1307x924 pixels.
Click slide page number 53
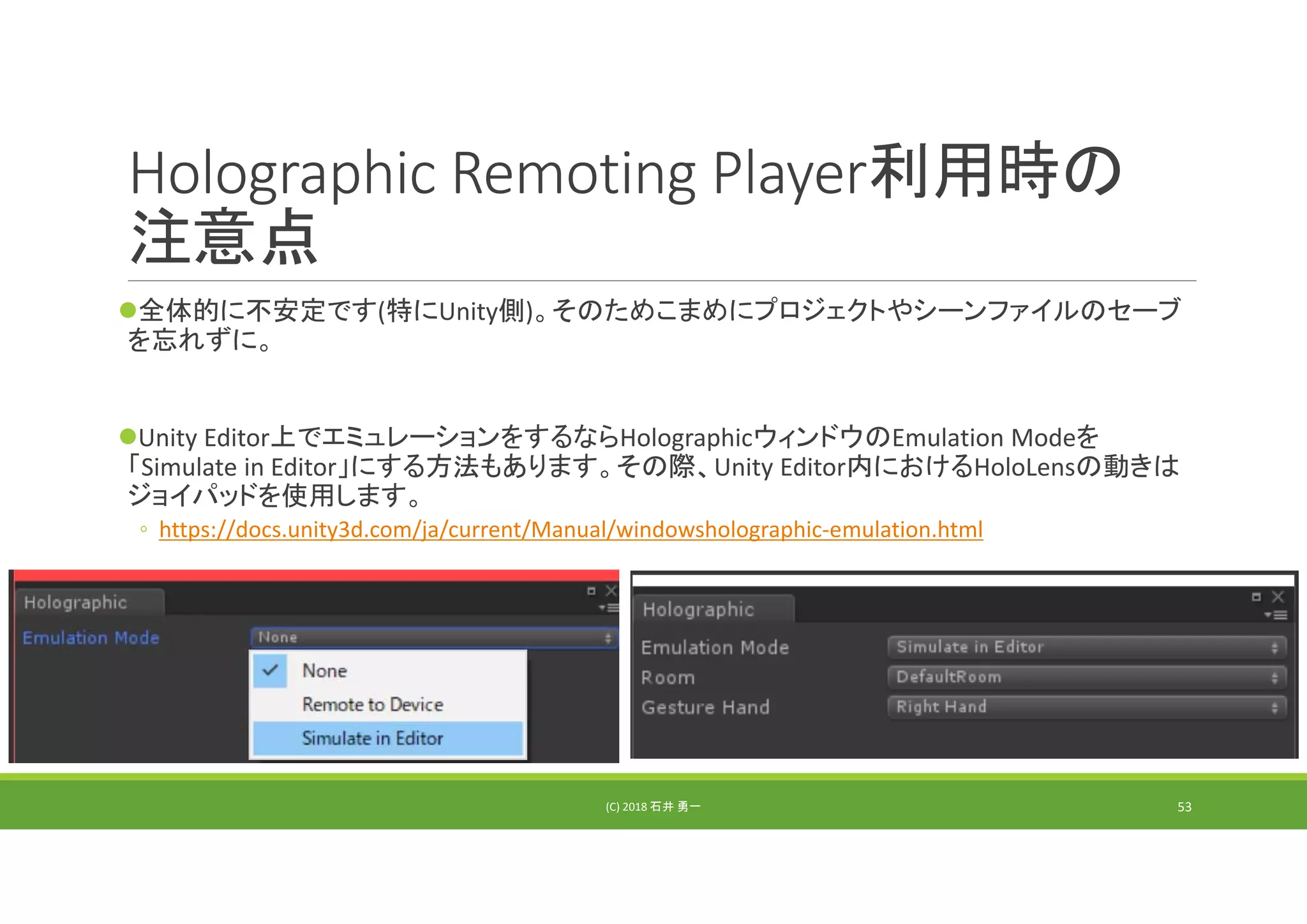[1184, 807]
